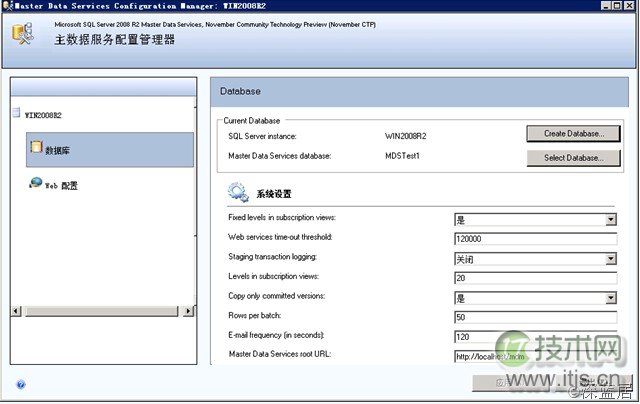The image size is (640, 404).
Task: Click Master Data Services root URL field
Action: click(536, 356)
